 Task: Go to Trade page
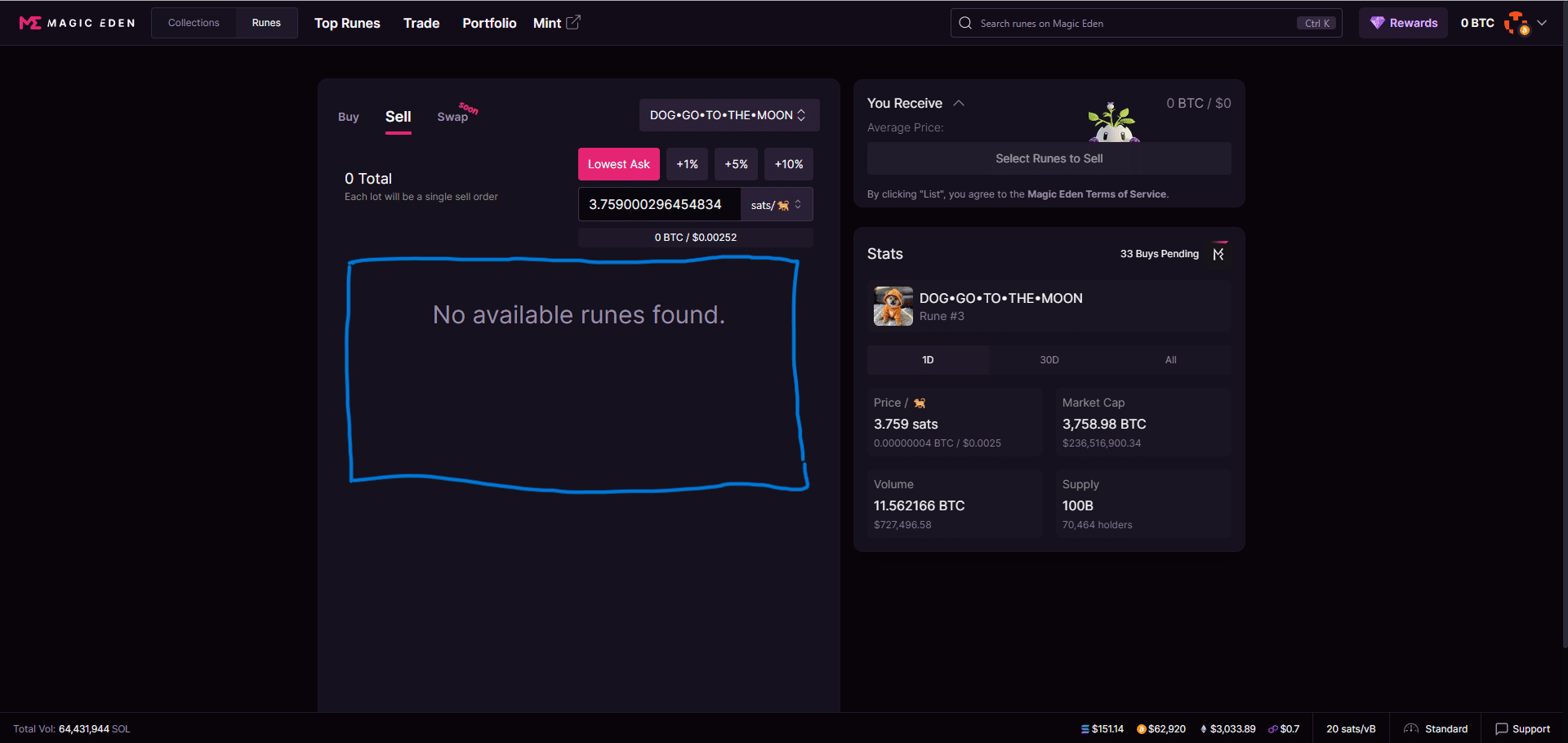tap(421, 23)
